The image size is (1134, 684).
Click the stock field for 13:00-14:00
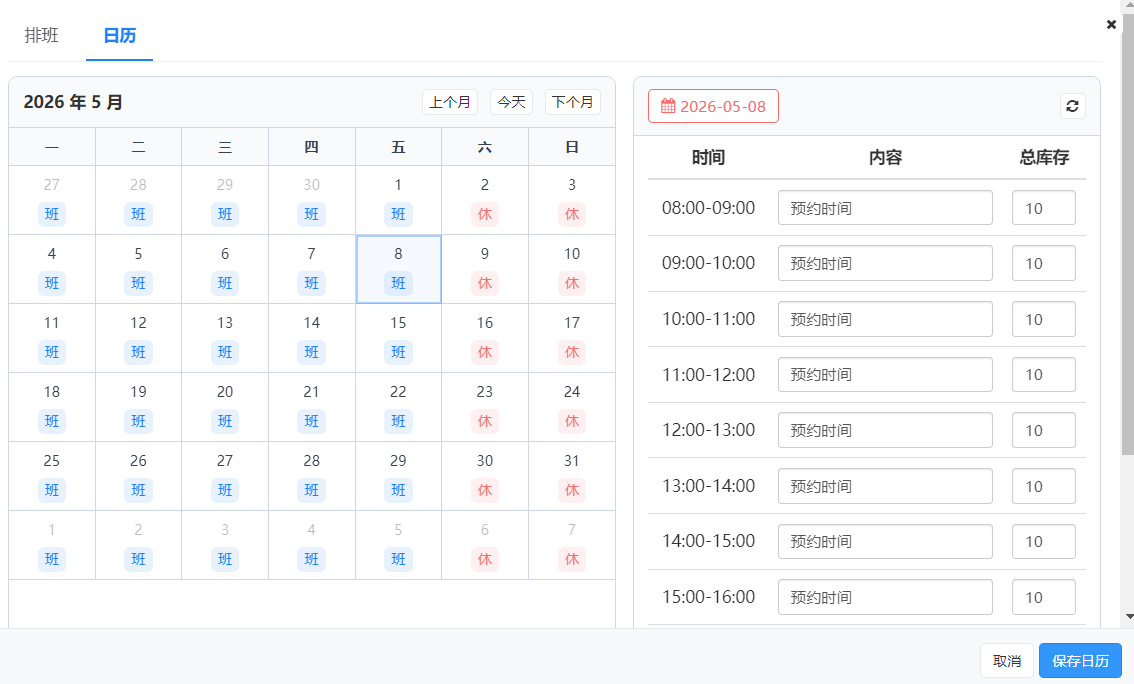pyautogui.click(x=1044, y=486)
